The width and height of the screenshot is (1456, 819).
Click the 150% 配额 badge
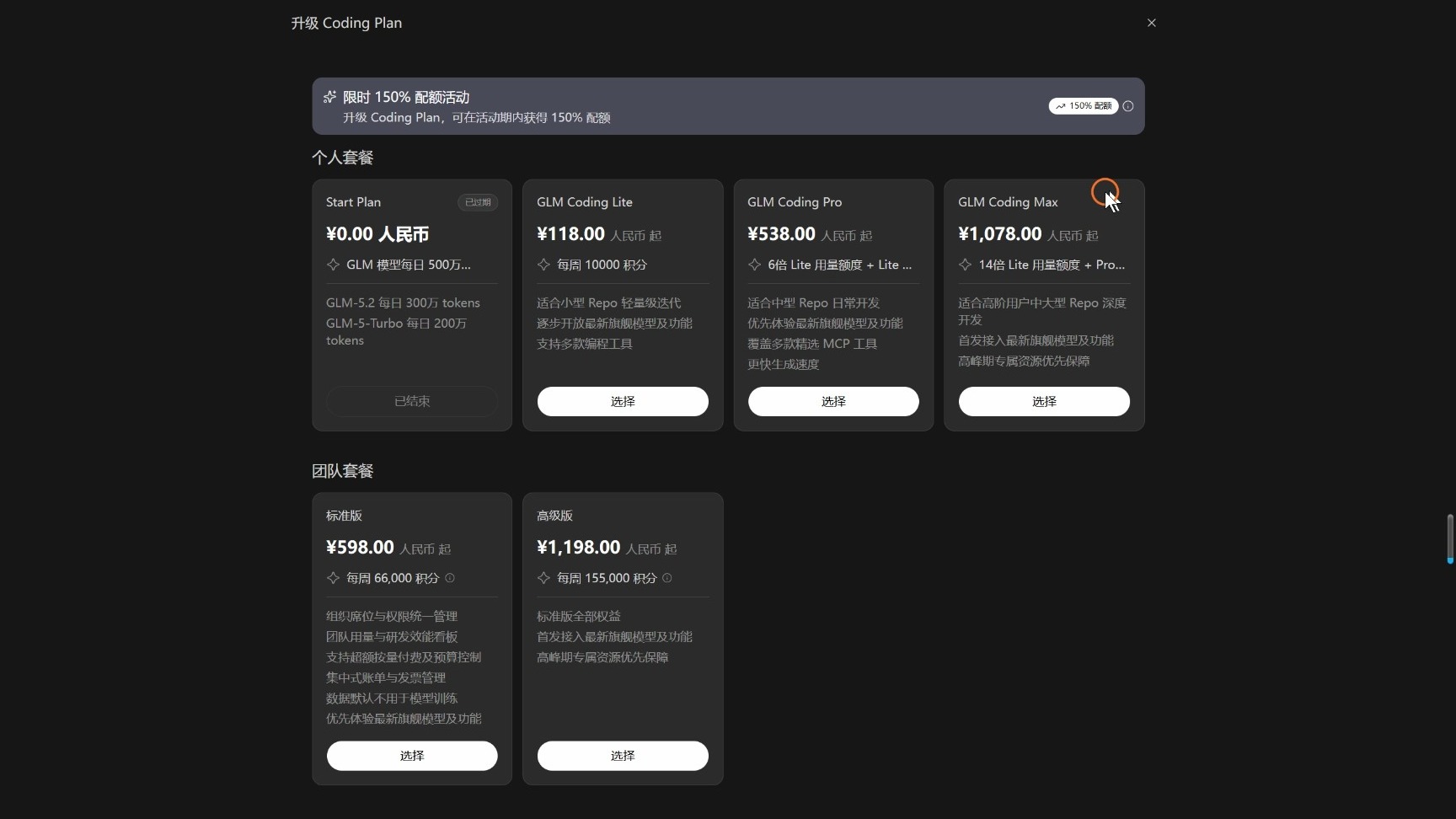tap(1083, 106)
